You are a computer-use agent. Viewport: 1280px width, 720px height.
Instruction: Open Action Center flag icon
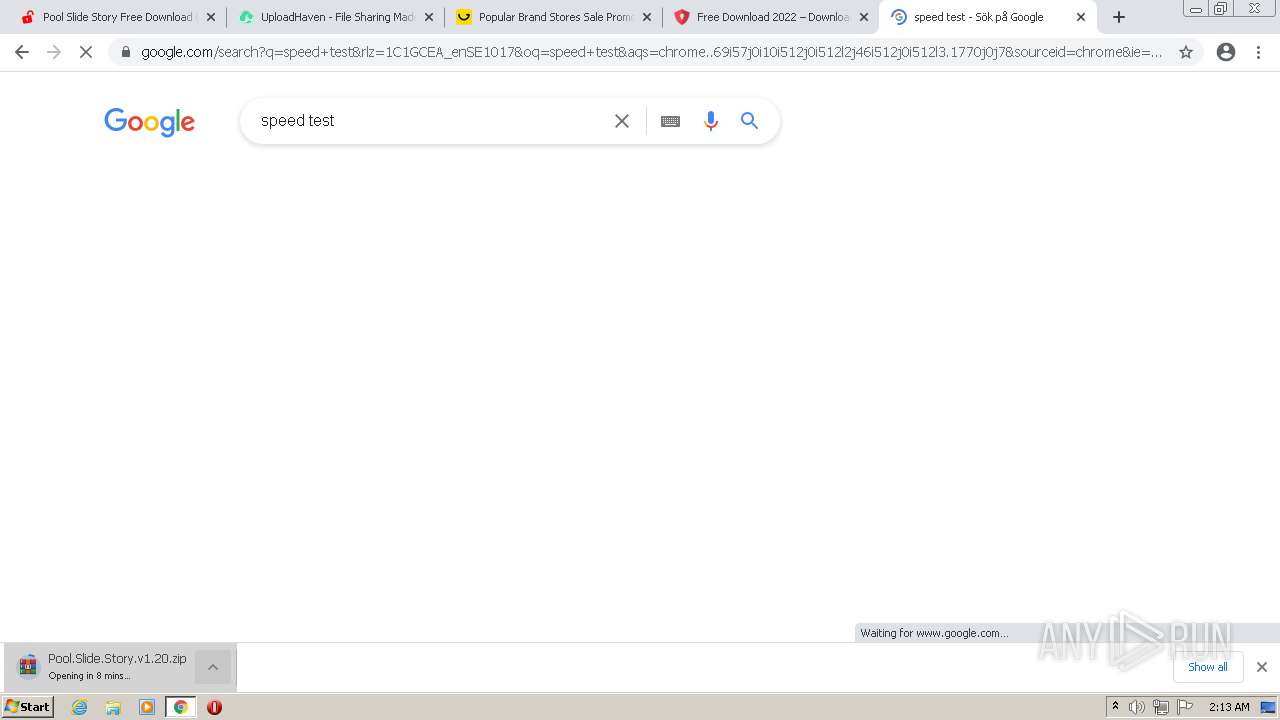(x=1185, y=707)
